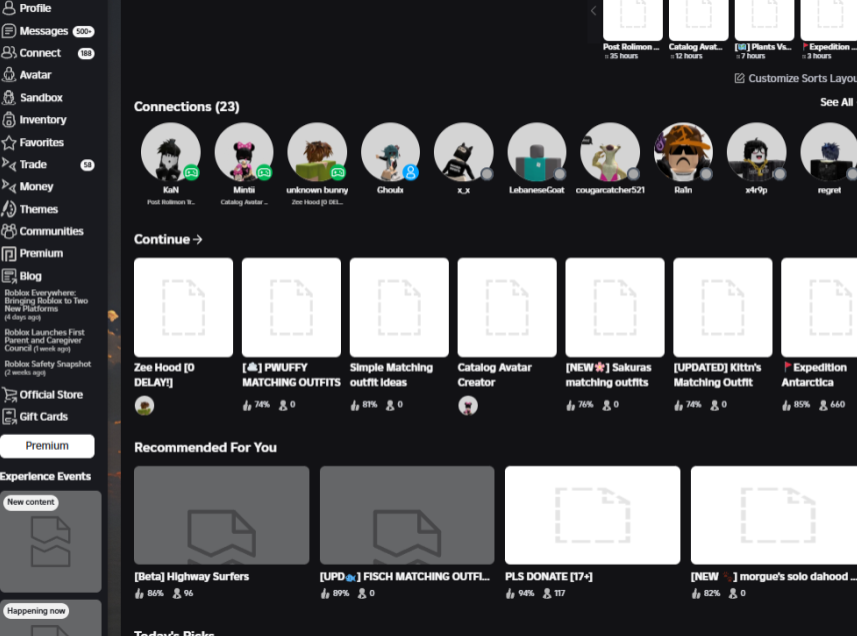Open PWUFFY MATCHING OUTFITS tile
The image size is (857, 636).
click(x=291, y=308)
